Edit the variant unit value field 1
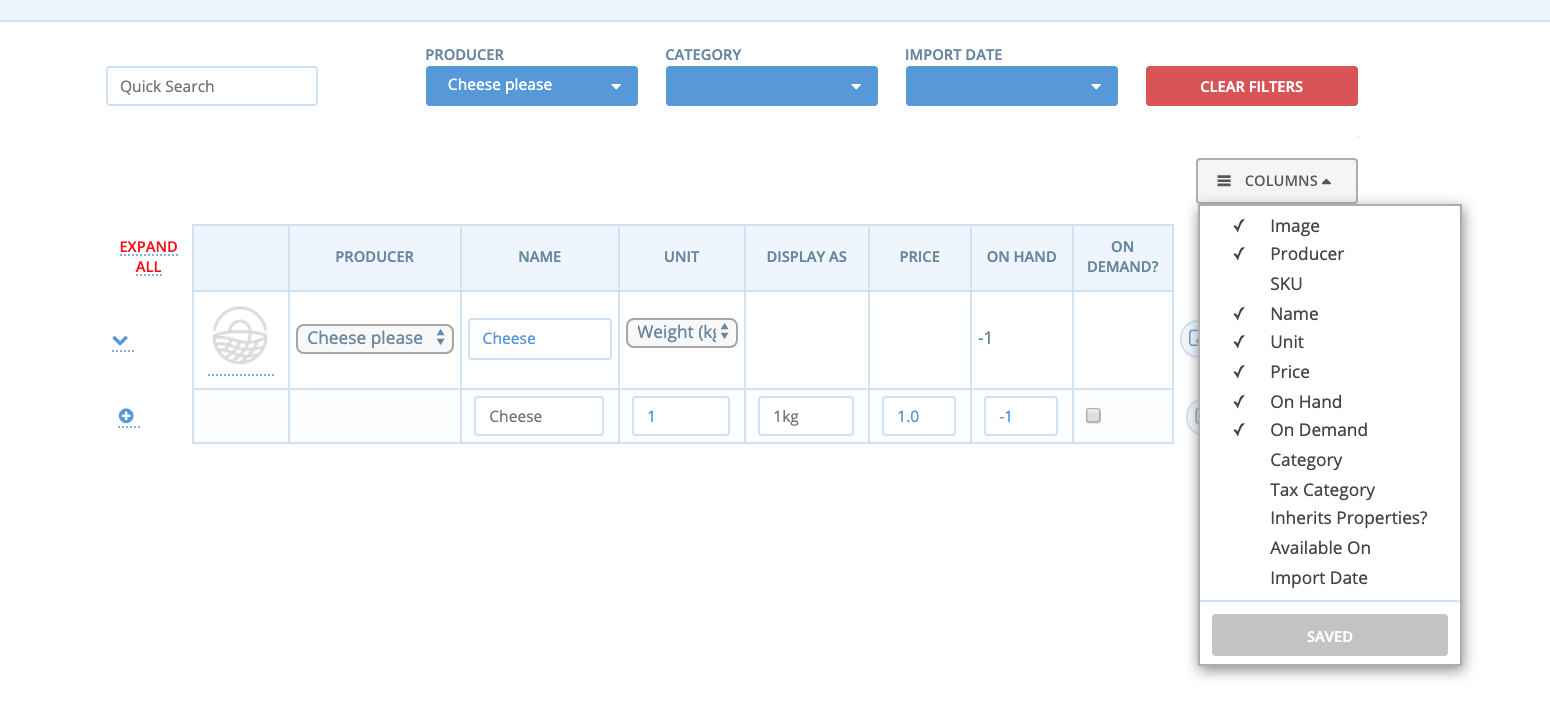Screen dimensions: 1550x728 [681, 416]
